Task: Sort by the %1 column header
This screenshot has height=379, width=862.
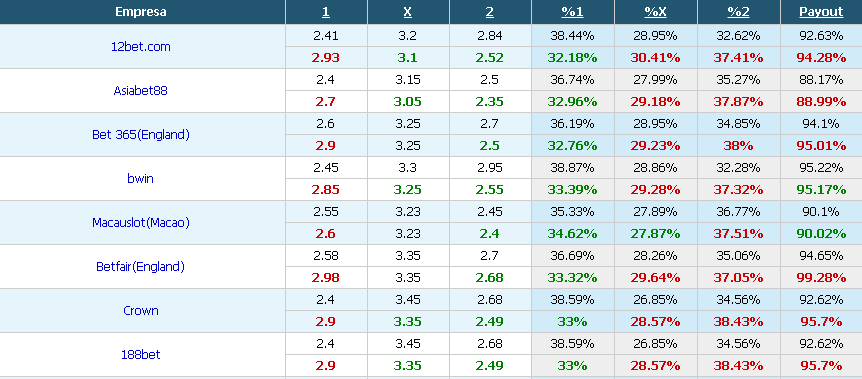Action: pos(572,12)
